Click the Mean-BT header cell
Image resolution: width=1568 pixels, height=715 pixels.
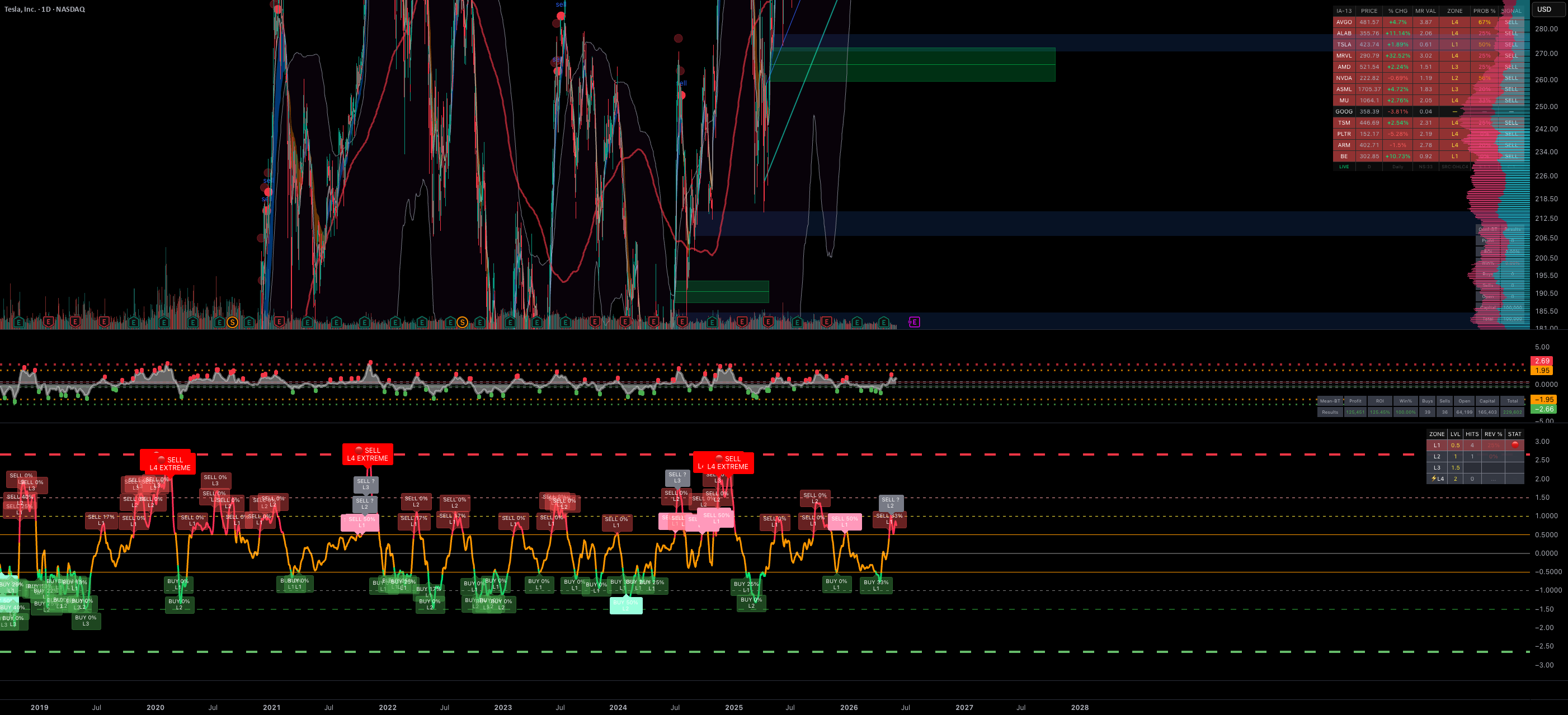pos(1330,401)
